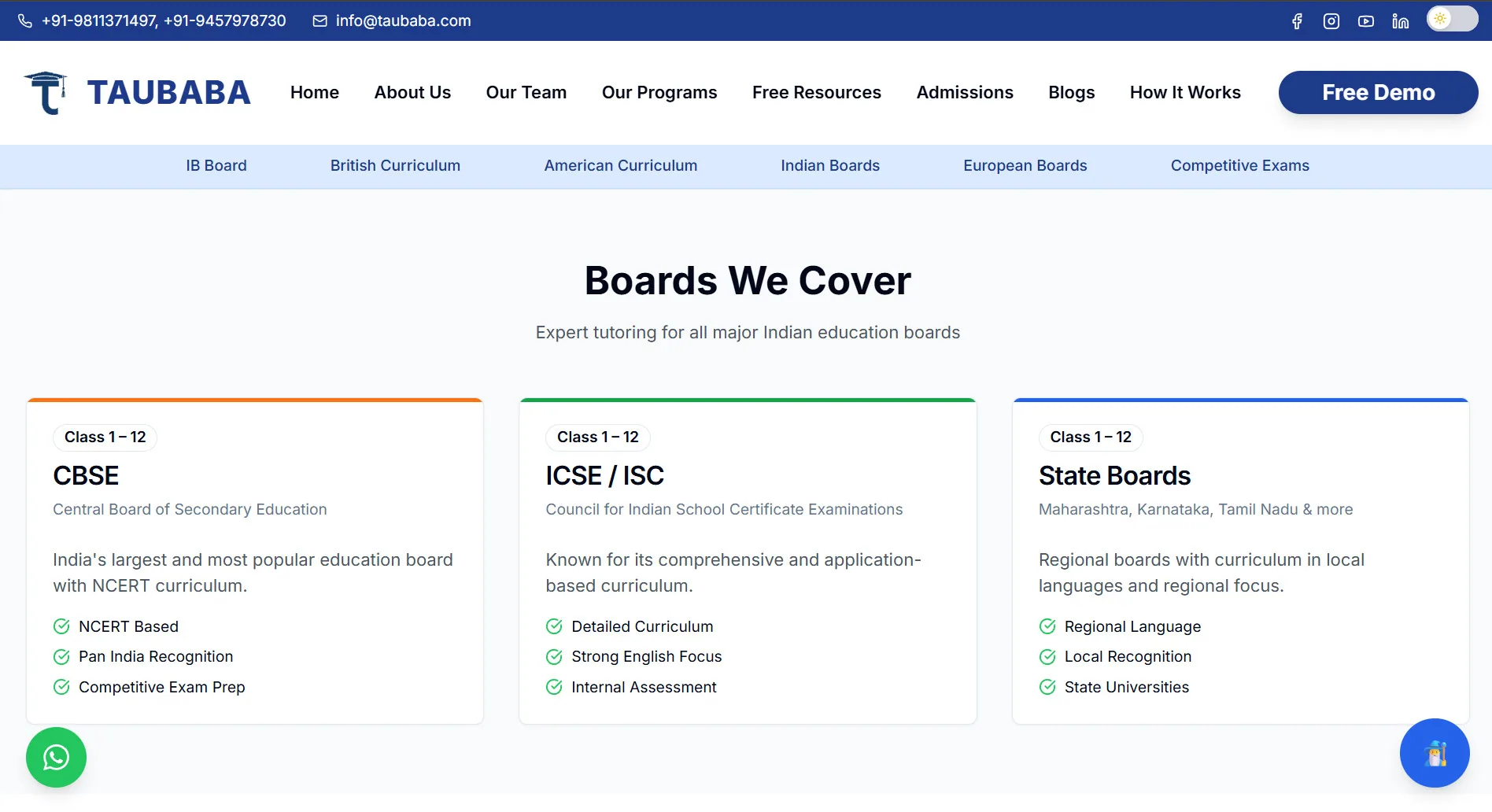Select the British Curriculum tab
The image size is (1492, 812).
[x=395, y=166]
